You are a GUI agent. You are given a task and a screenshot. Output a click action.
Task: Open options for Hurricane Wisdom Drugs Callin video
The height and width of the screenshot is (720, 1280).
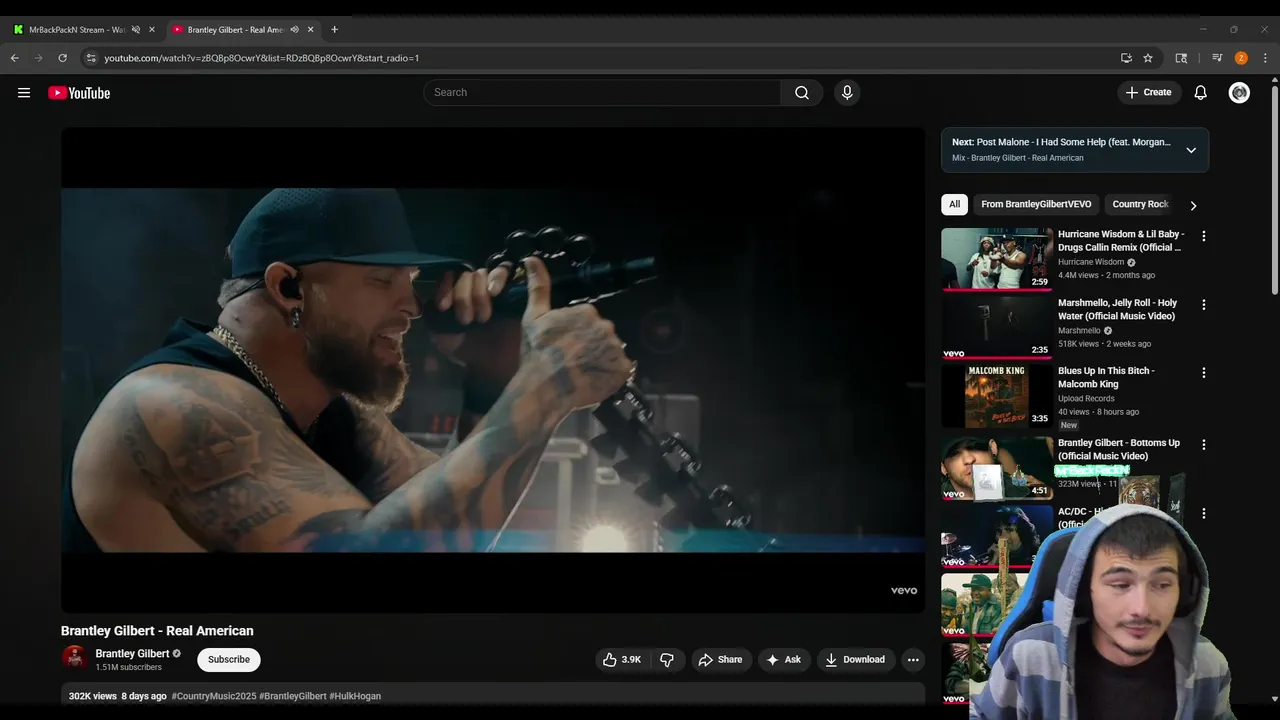1204,236
